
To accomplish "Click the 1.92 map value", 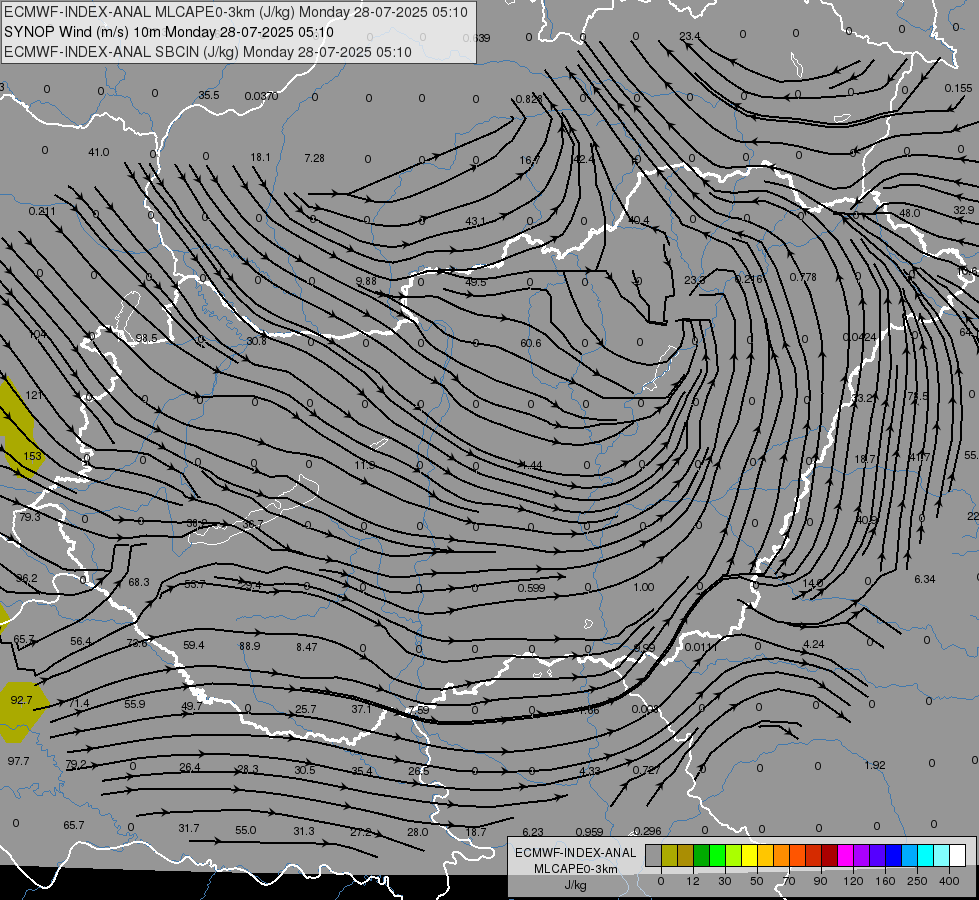I will pos(875,765).
